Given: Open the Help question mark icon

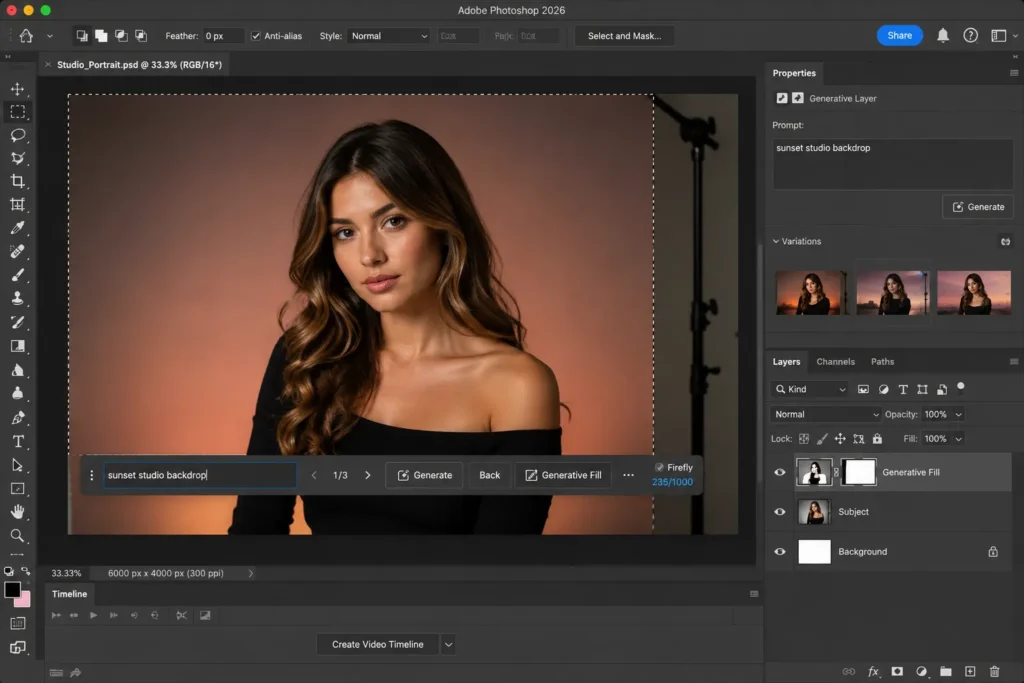Looking at the screenshot, I should pyautogui.click(x=970, y=36).
